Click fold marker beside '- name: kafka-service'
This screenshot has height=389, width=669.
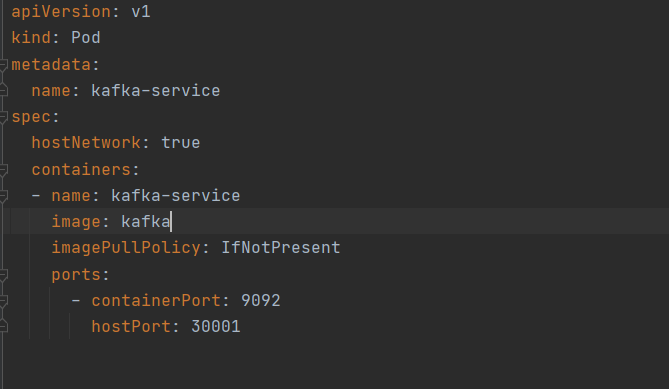[x=3, y=196]
